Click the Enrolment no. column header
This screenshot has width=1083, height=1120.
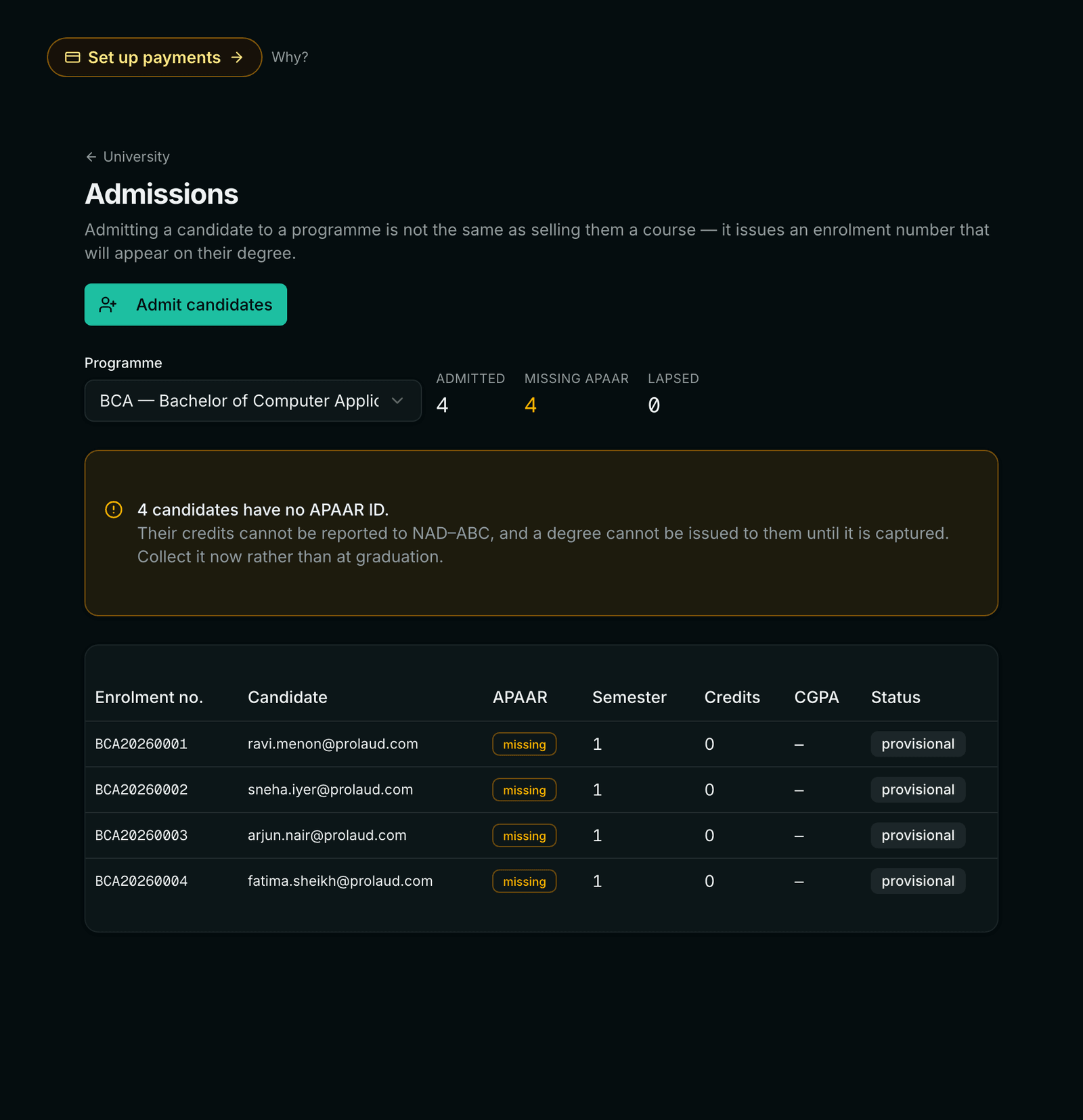click(149, 698)
